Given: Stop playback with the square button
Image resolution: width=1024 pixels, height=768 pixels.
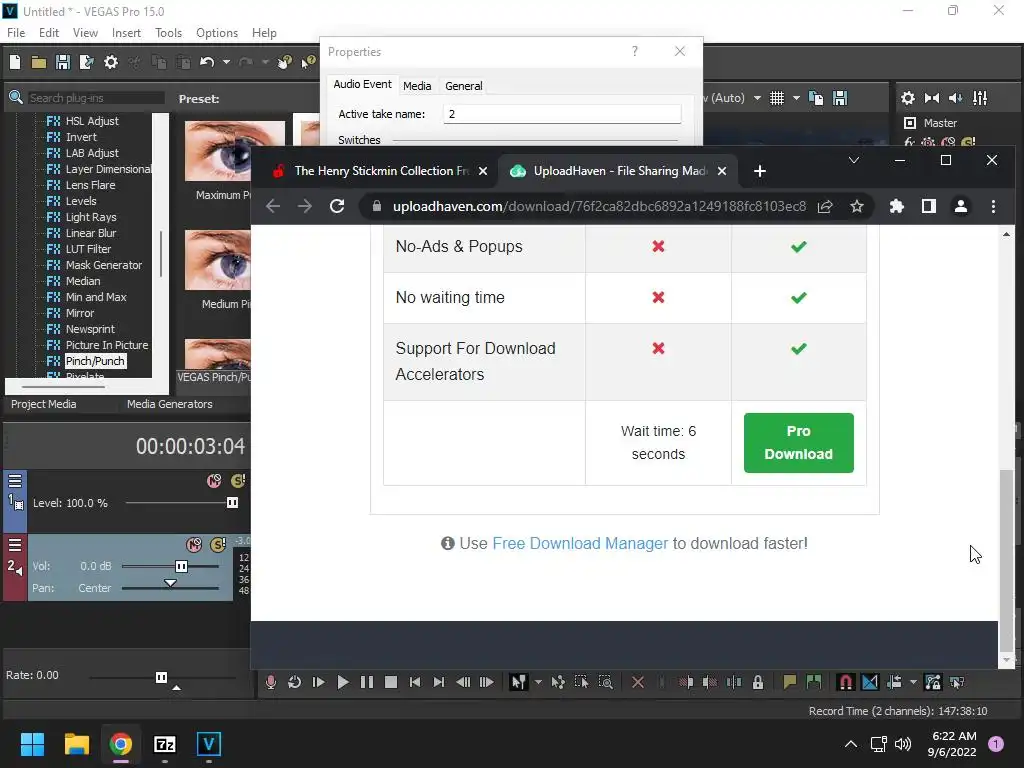Looking at the screenshot, I should (391, 682).
